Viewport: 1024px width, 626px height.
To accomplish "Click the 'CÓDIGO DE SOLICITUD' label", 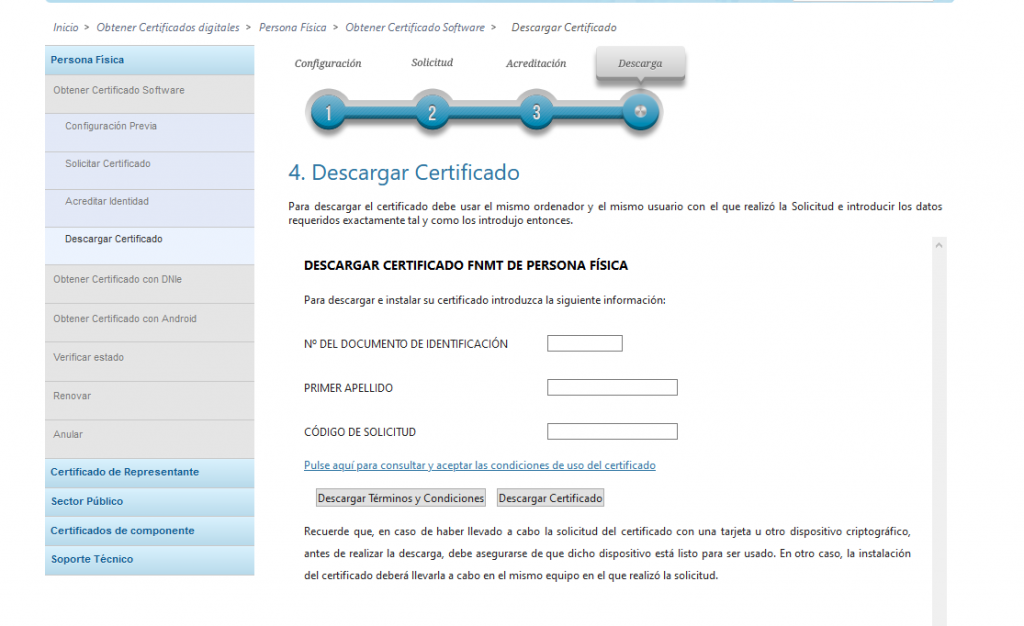I will coord(359,432).
